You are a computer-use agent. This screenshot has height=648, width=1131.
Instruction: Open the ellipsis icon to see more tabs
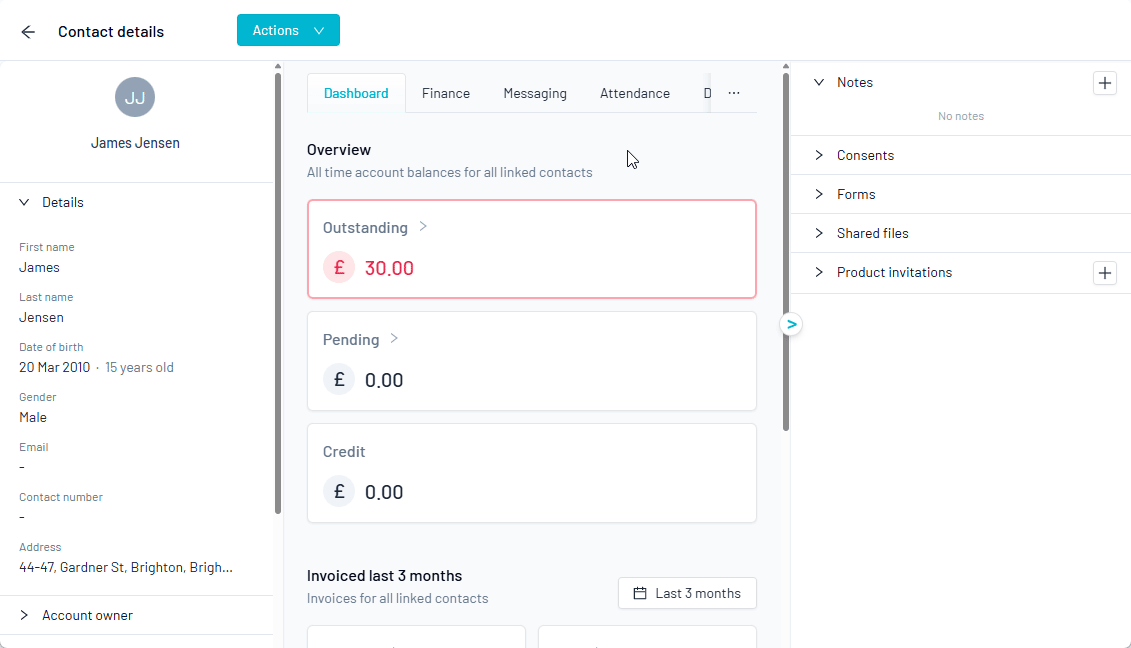click(734, 91)
